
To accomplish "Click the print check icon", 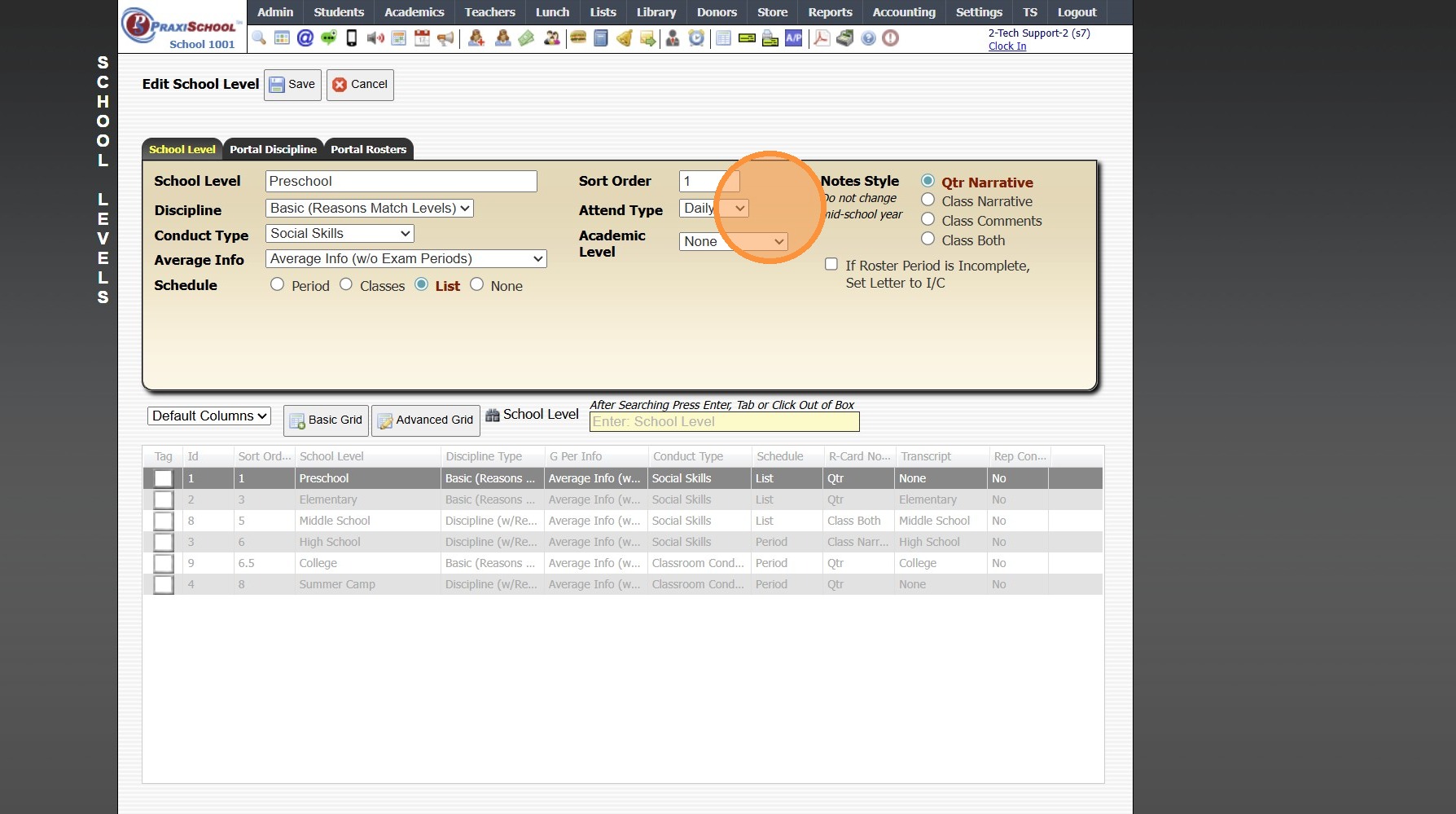I will [x=770, y=38].
